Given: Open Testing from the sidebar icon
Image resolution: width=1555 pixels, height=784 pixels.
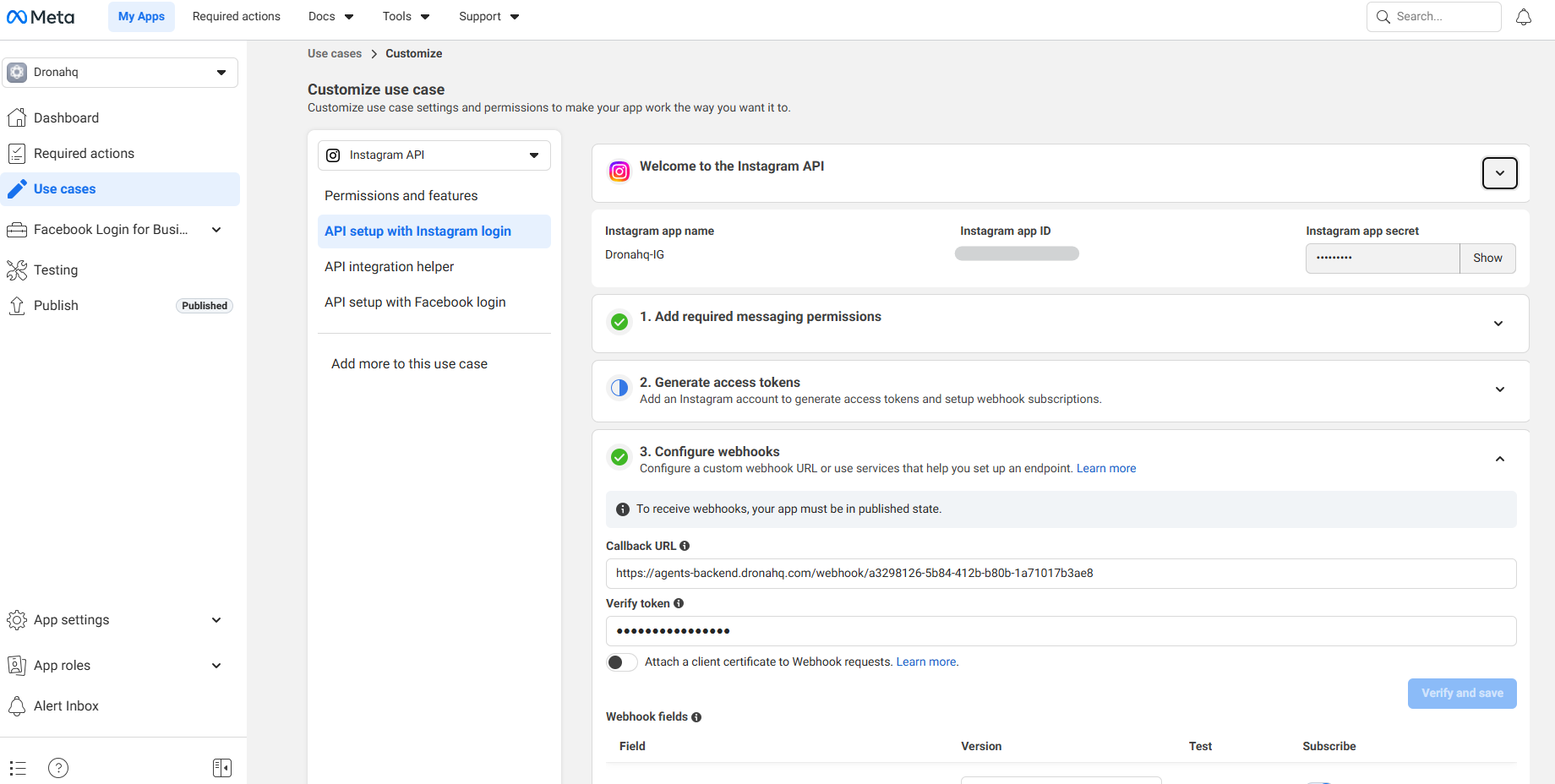Looking at the screenshot, I should tap(17, 269).
